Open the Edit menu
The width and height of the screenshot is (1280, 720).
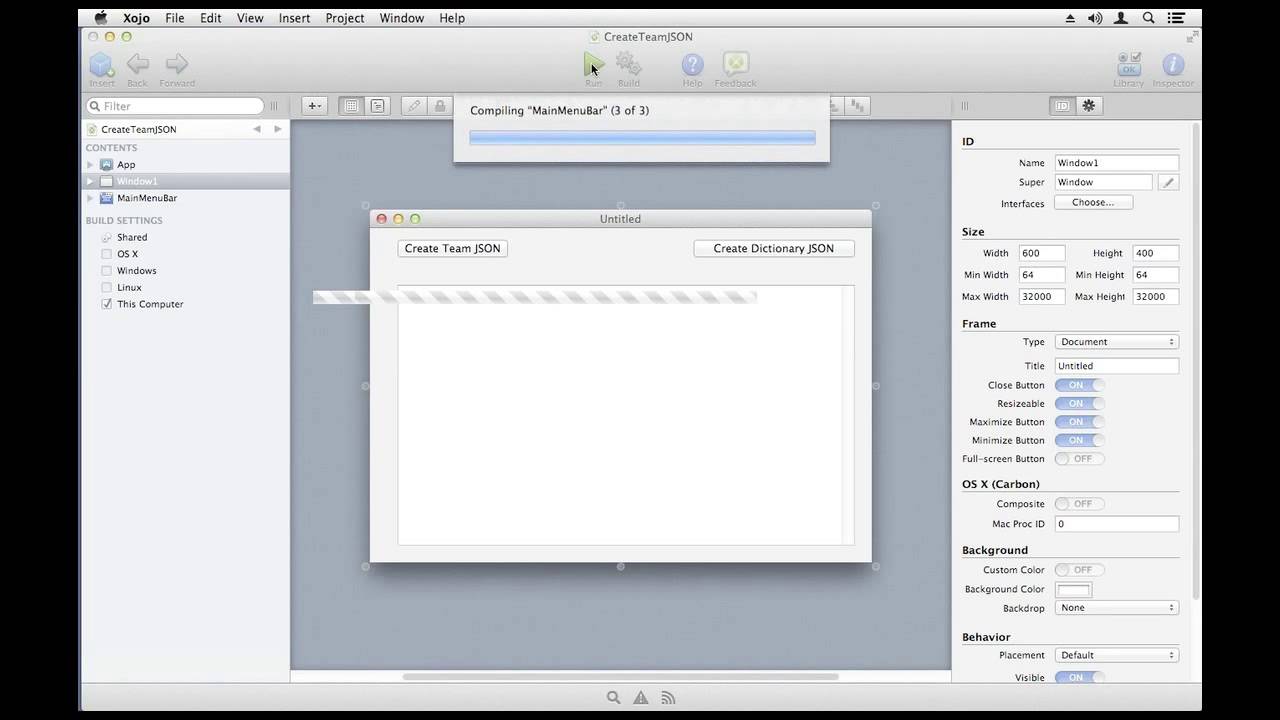(x=210, y=18)
